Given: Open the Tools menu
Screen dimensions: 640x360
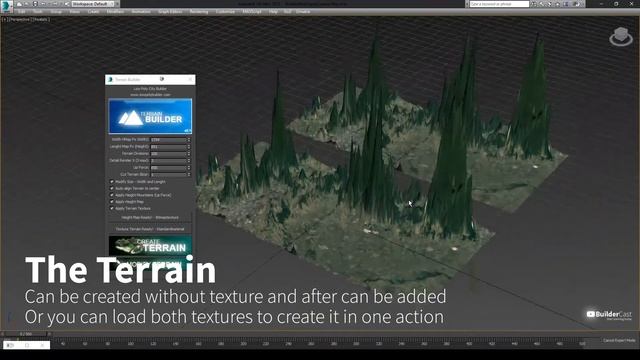Looking at the screenshot, I should tap(38, 12).
